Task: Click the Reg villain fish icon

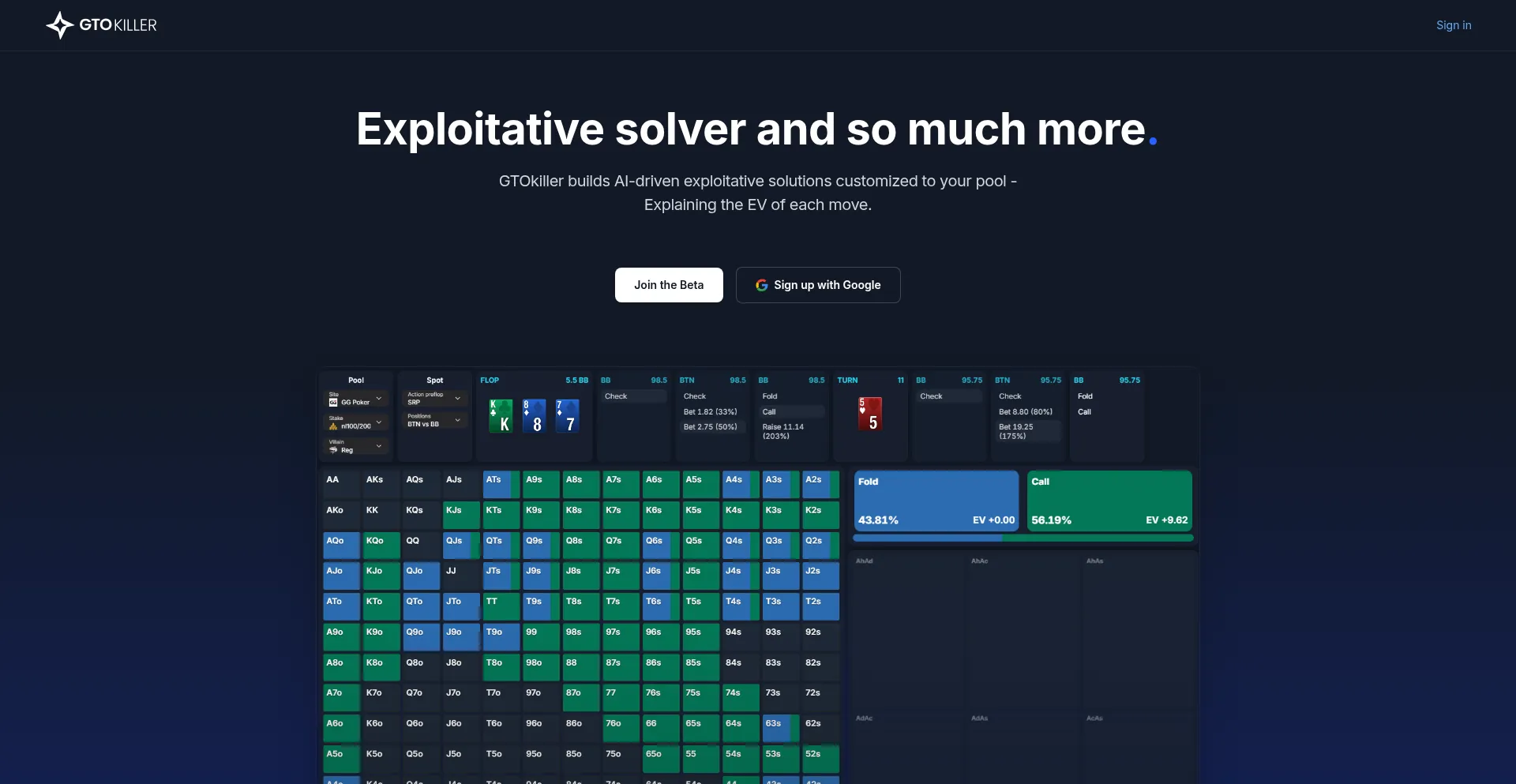Action: click(333, 450)
